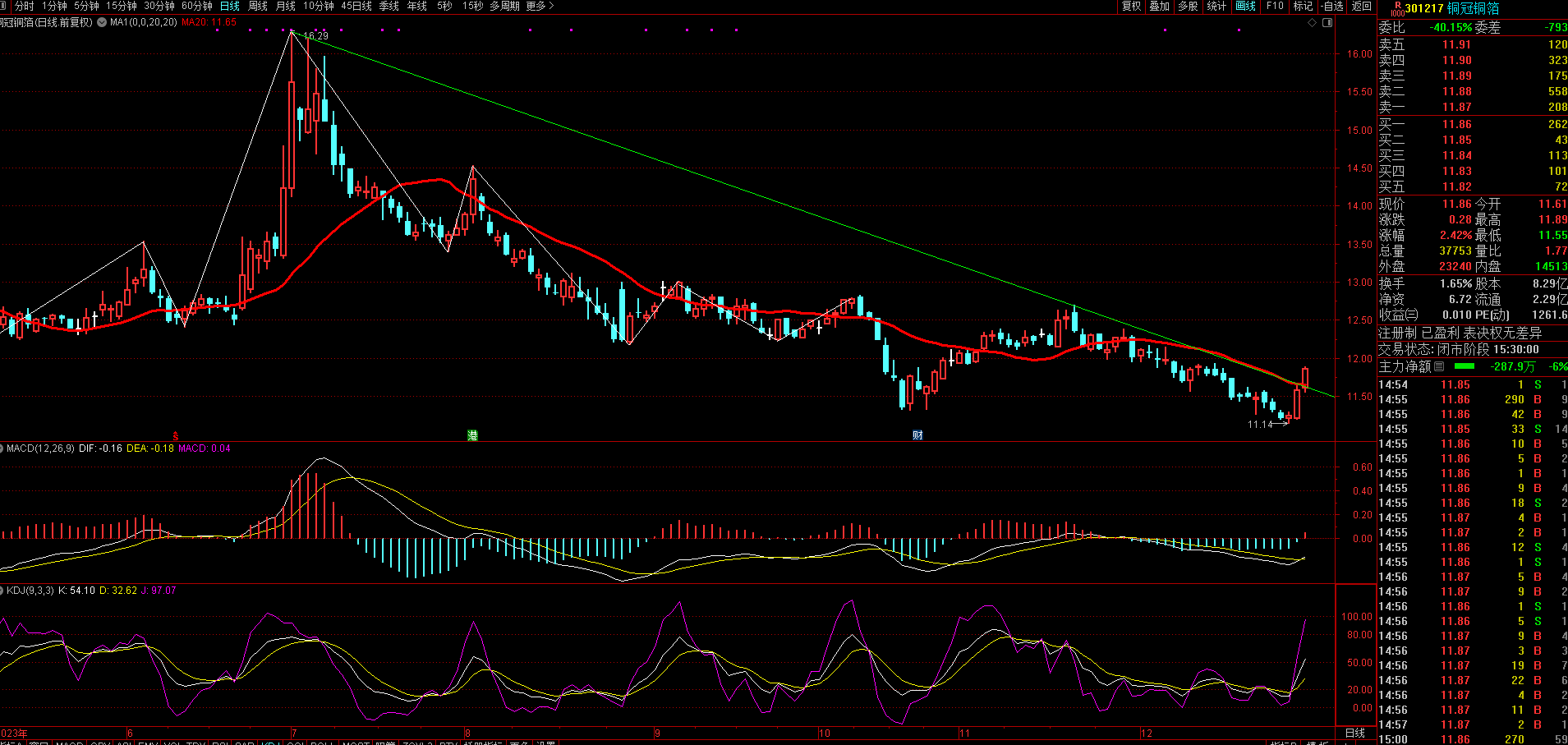The width and height of the screenshot is (1568, 745).
Task: Select the 60分钟 period tab
Action: click(x=197, y=6)
